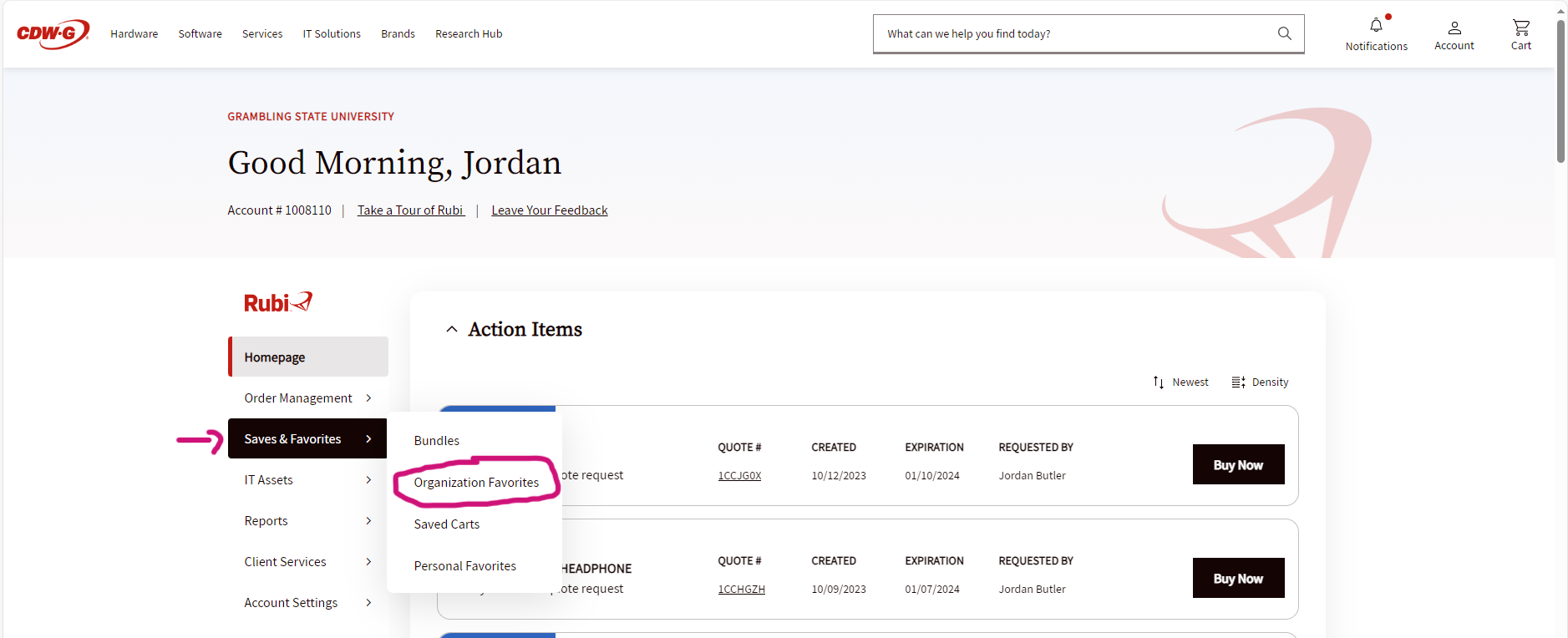The height and width of the screenshot is (638, 1568).
Task: Click the Action Items heading
Action: (525, 329)
